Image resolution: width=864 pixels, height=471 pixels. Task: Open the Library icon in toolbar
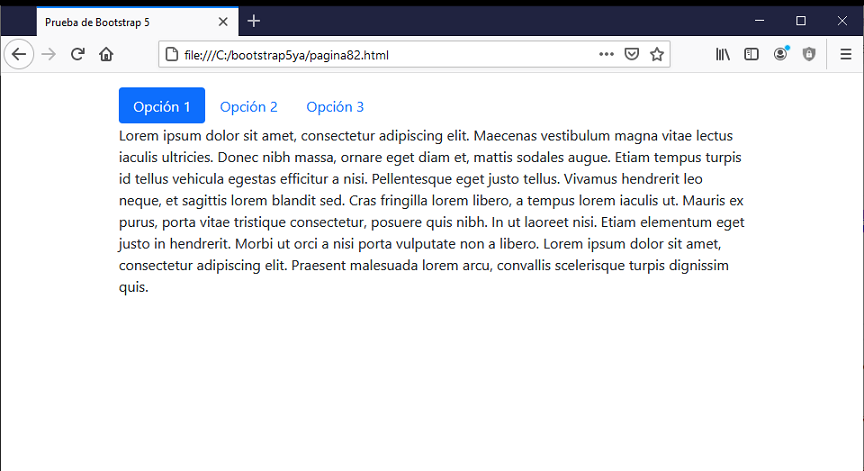[722, 54]
